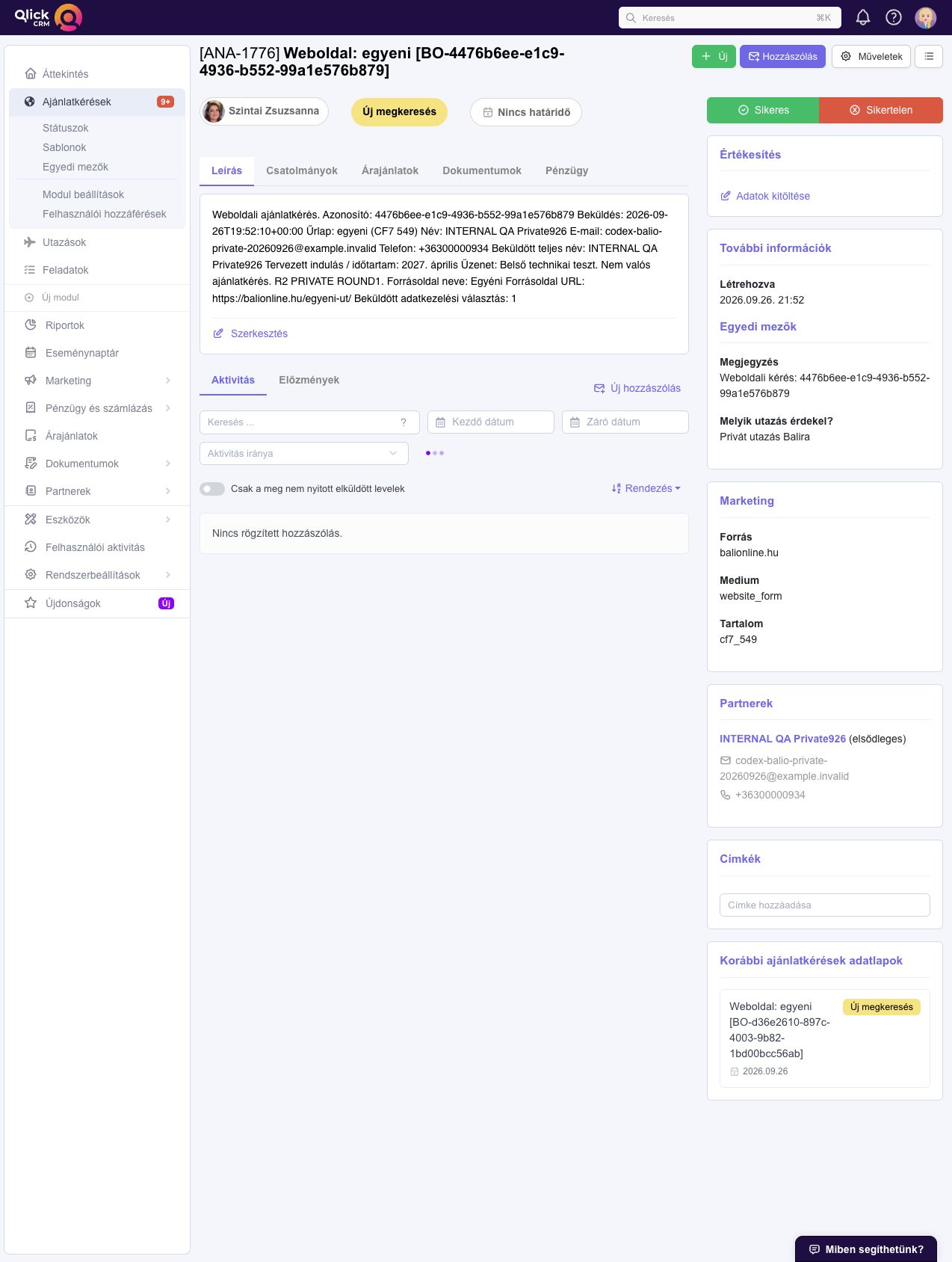Expand the Pénzügy és számlázás menu
Viewport: 952px width, 1262px height.
97,408
